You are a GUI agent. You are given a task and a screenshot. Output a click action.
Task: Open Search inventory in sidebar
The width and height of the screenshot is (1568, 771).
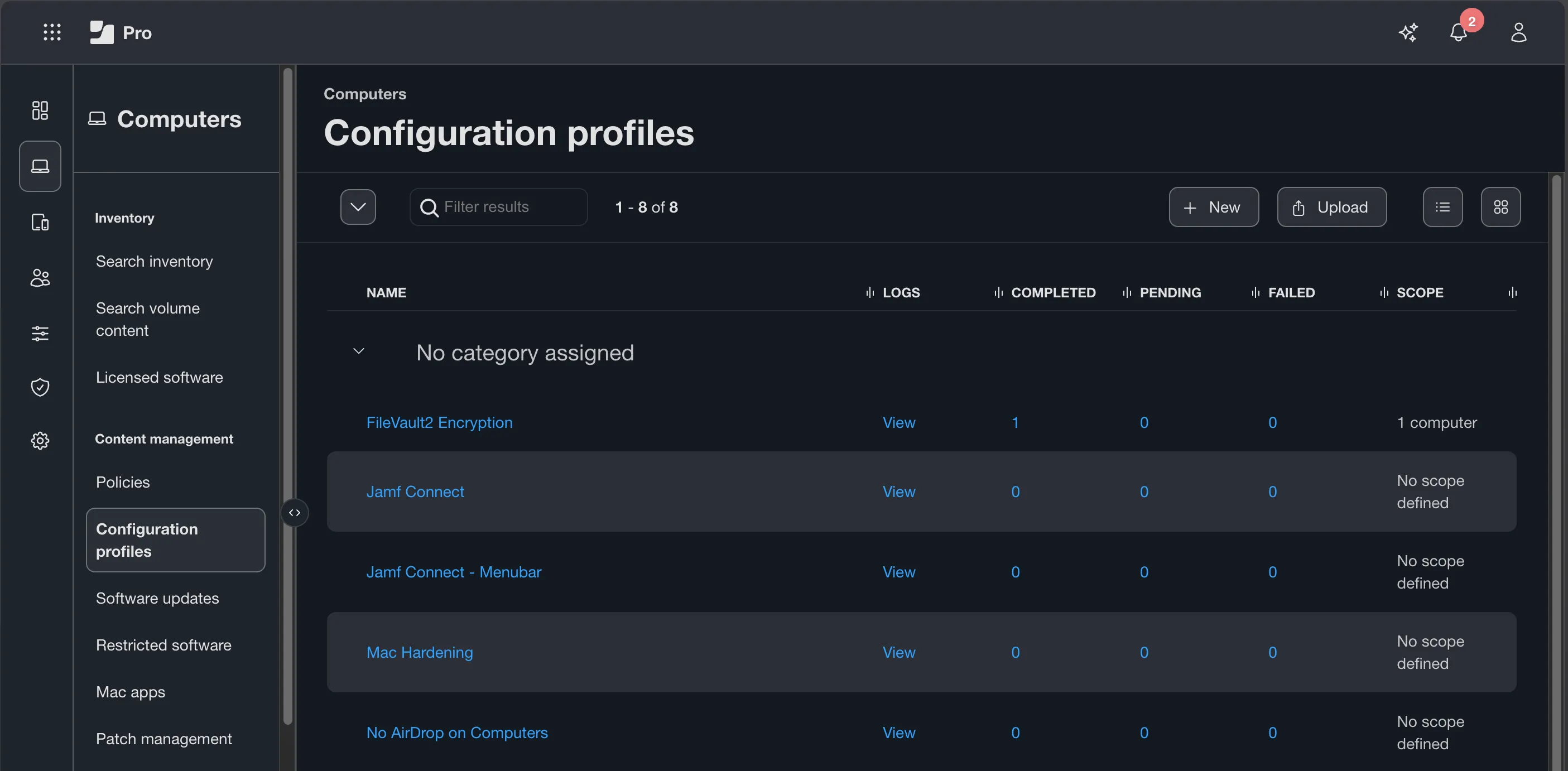(155, 261)
